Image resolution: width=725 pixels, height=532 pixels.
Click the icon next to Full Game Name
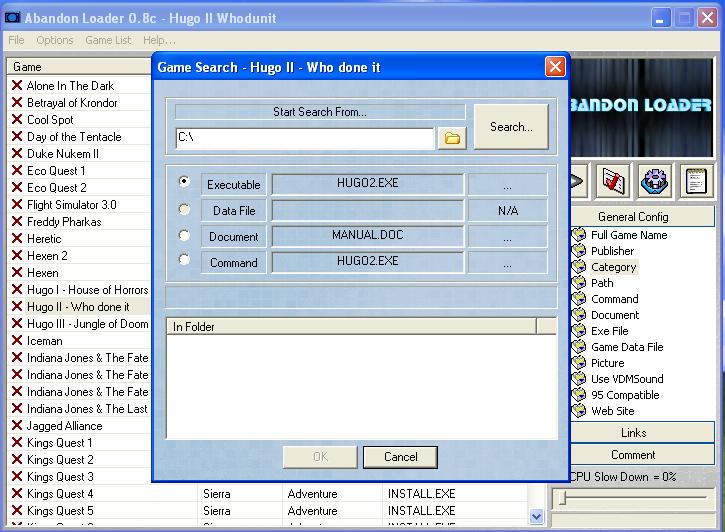pyautogui.click(x=578, y=235)
